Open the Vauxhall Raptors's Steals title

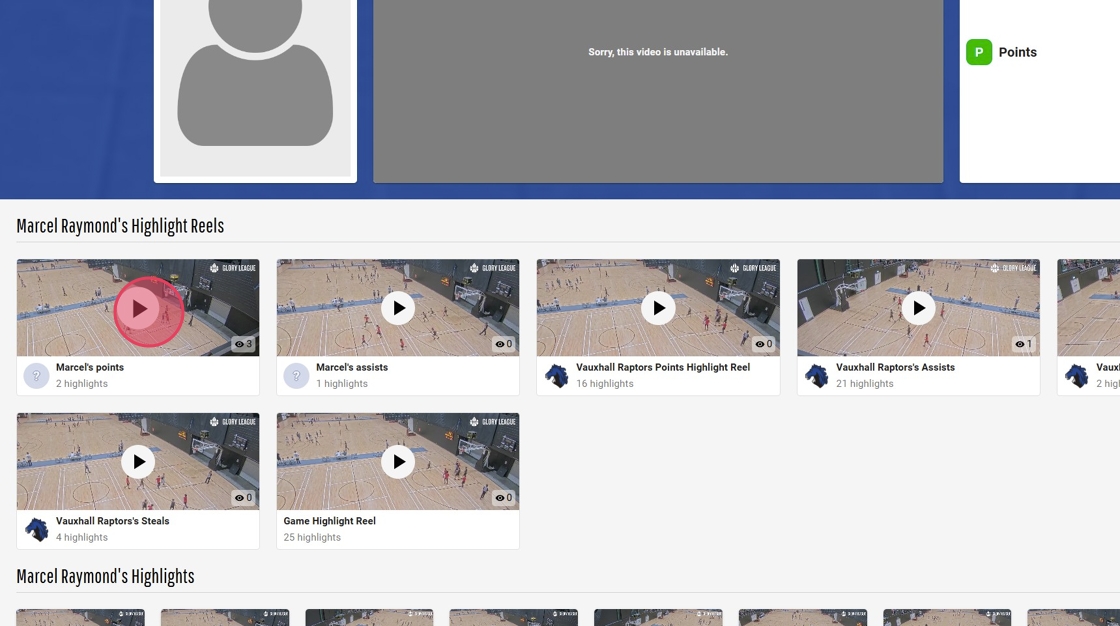112,521
